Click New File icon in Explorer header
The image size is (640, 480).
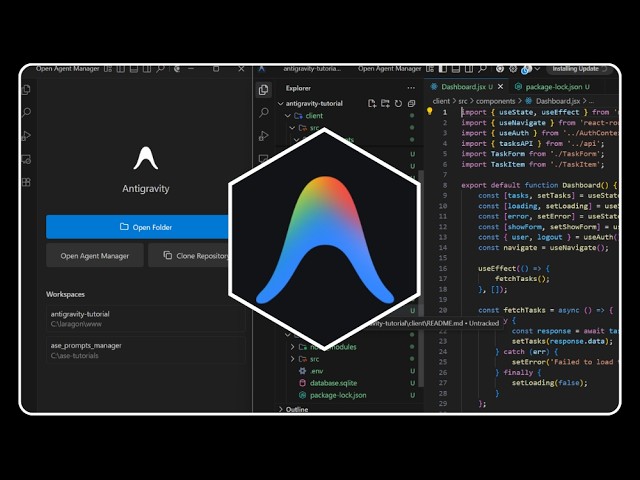pos(371,104)
